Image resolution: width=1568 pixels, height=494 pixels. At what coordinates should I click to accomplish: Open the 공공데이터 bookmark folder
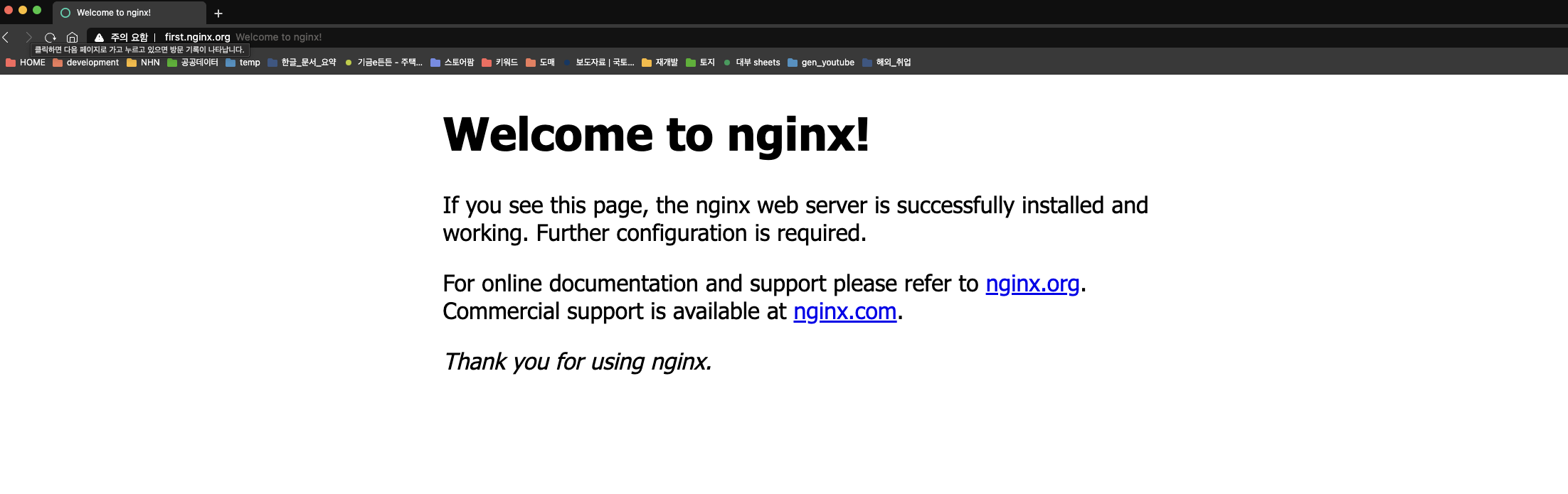[193, 63]
